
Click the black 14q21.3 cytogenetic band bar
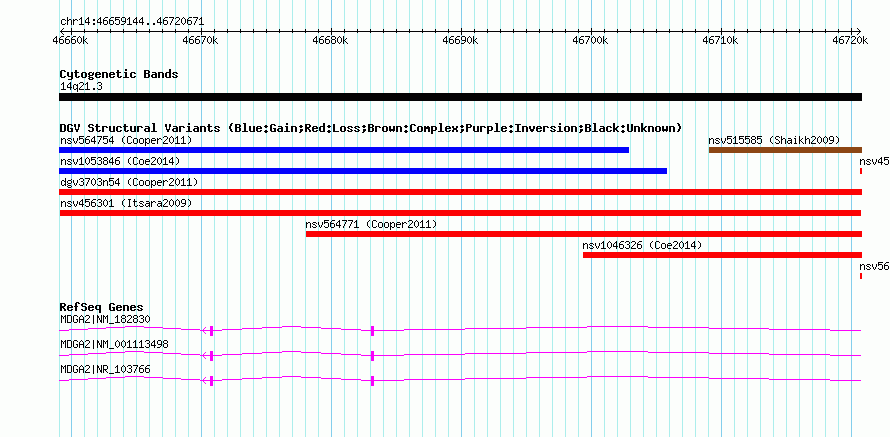coord(460,97)
